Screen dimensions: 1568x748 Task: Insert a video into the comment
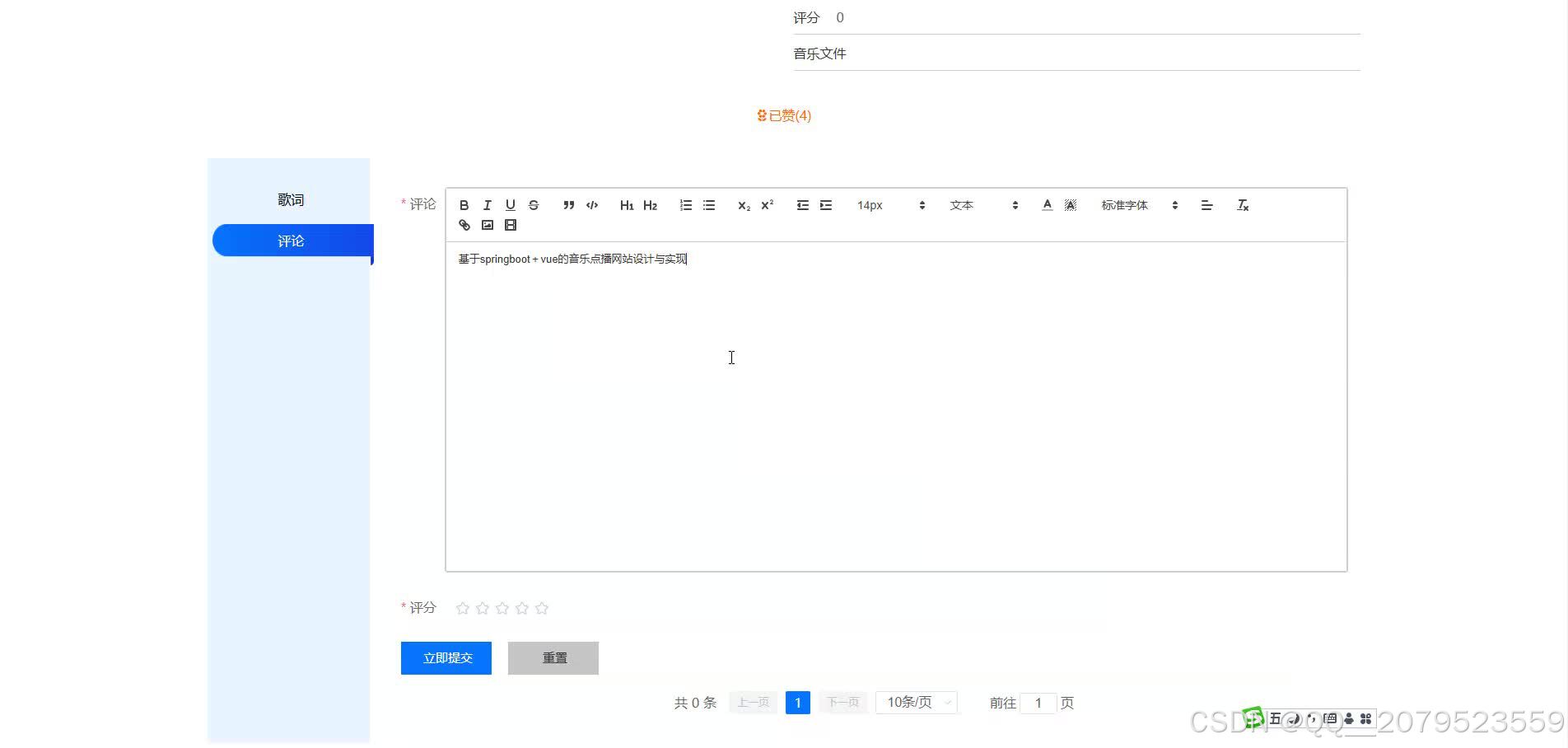click(510, 225)
